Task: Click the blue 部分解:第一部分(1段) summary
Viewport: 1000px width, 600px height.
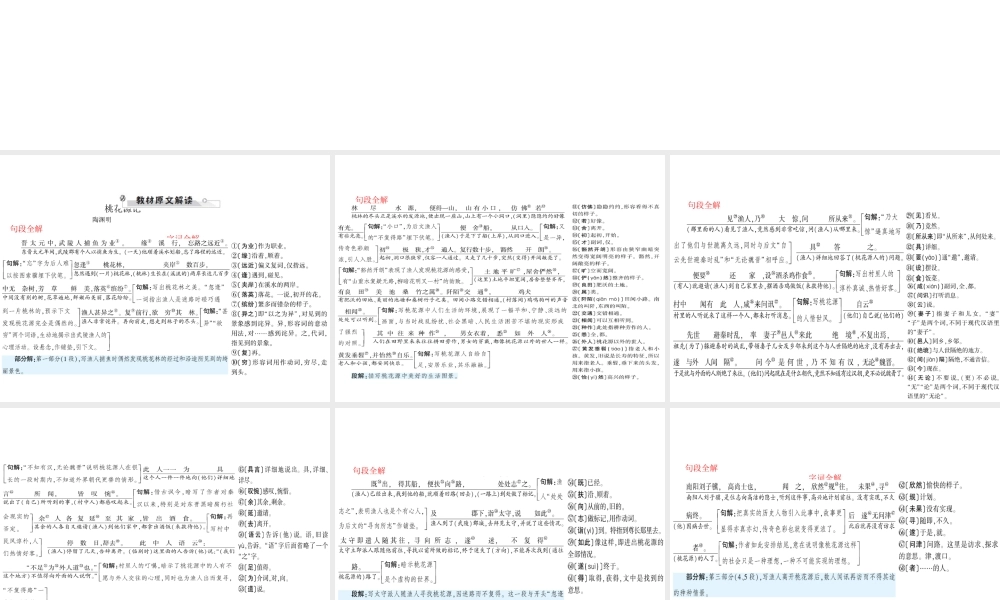Action: click(115, 364)
